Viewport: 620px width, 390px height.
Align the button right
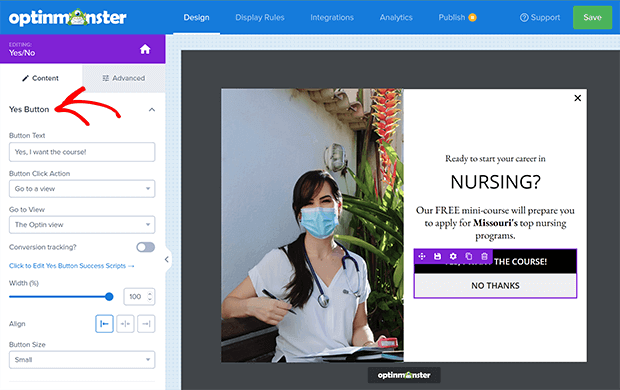click(146, 324)
